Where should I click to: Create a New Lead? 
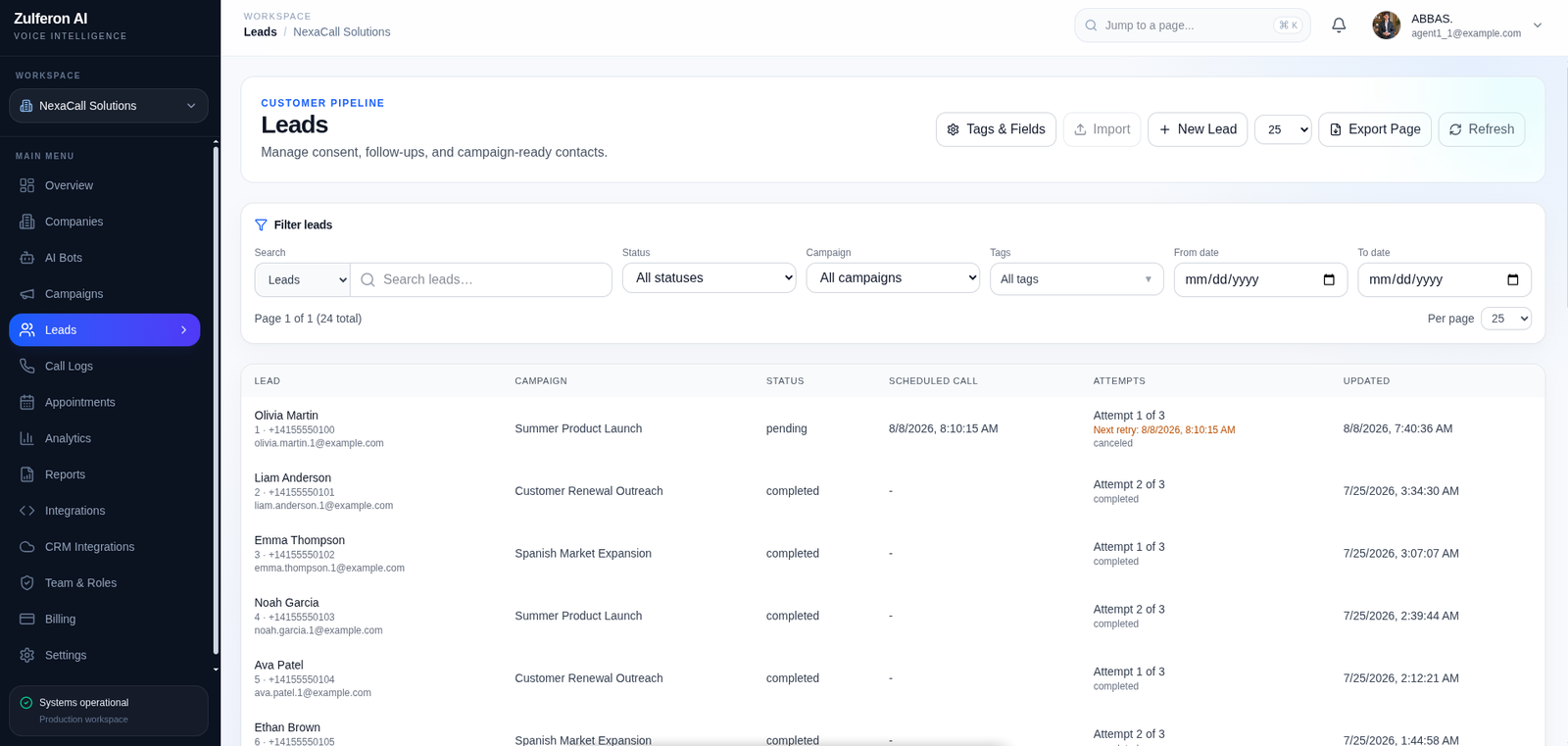pos(1198,129)
